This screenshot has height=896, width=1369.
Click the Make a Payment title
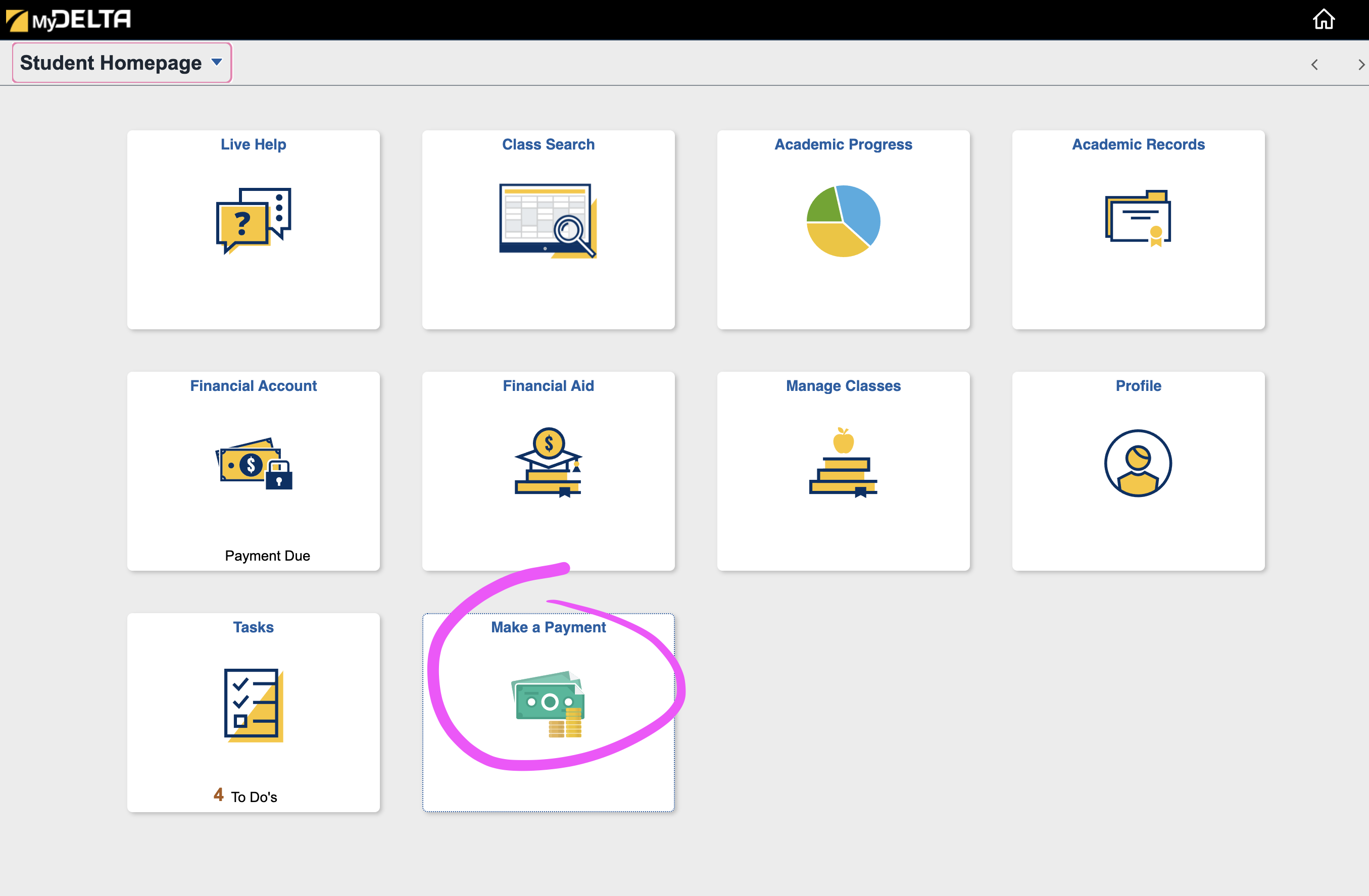pyautogui.click(x=548, y=627)
